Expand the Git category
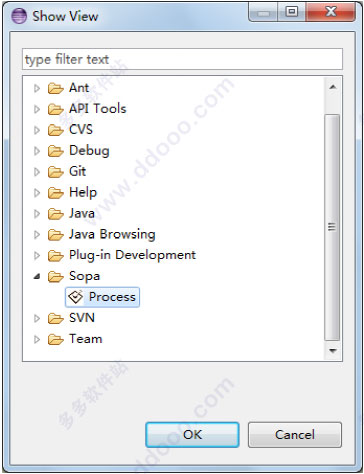Screen dimensions: 364x474 [37, 172]
